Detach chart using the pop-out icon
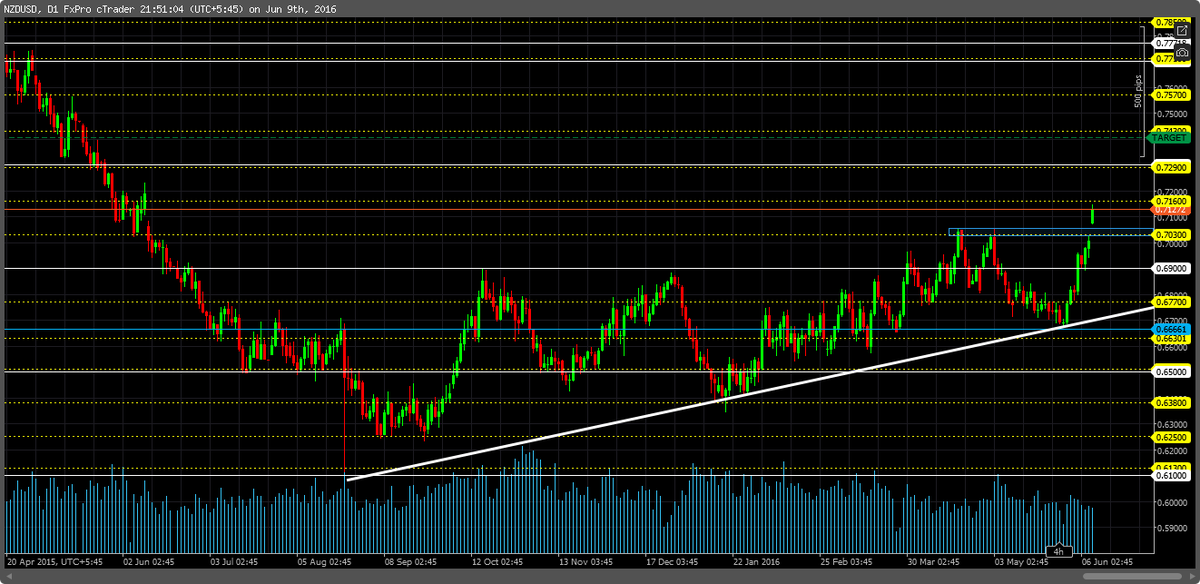Viewport: 1200px width, 584px height. 1181,32
